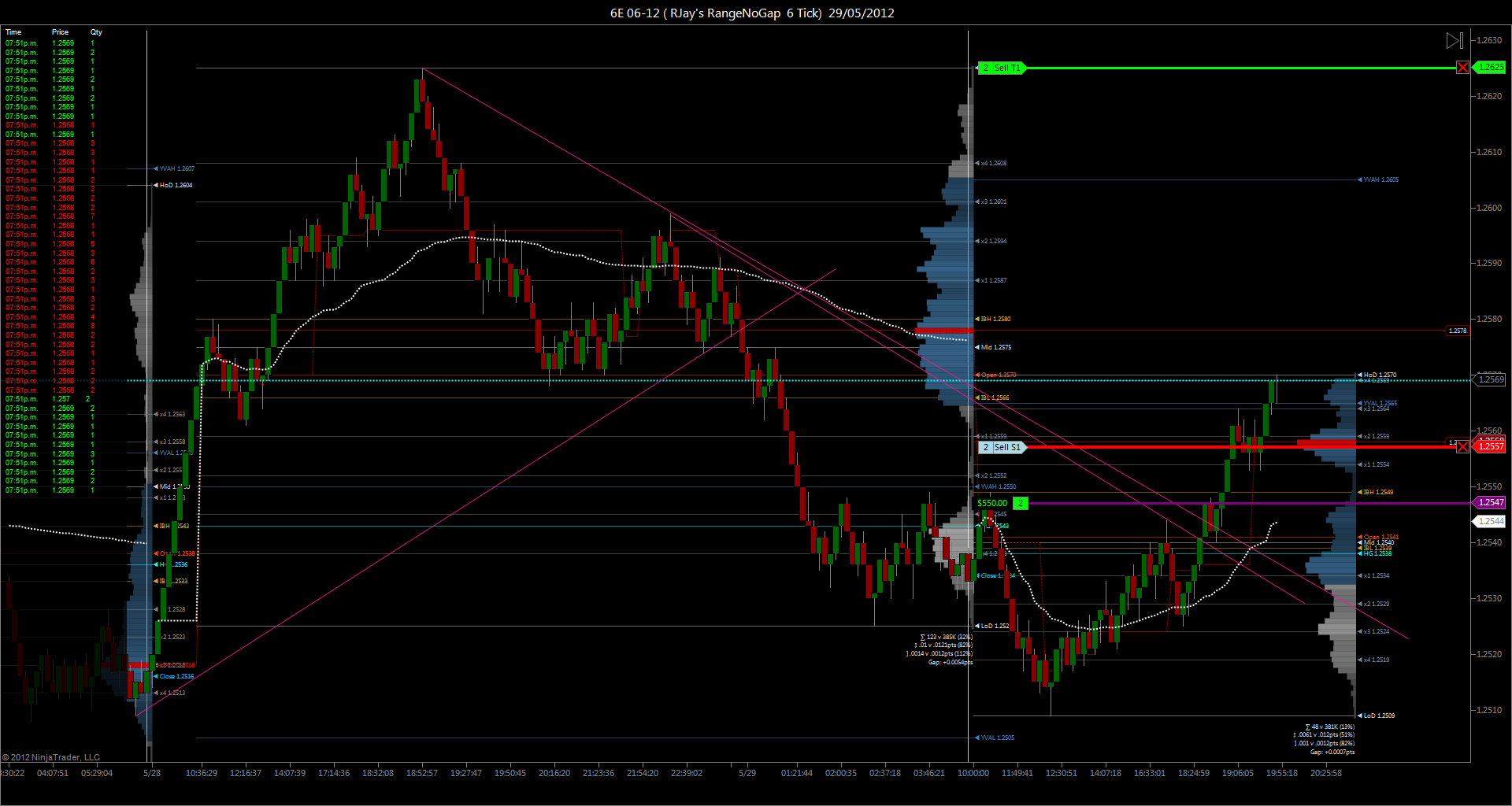The image size is (1512, 806).
Task: Click the IBL 1.2566 level label
Action: pos(992,398)
